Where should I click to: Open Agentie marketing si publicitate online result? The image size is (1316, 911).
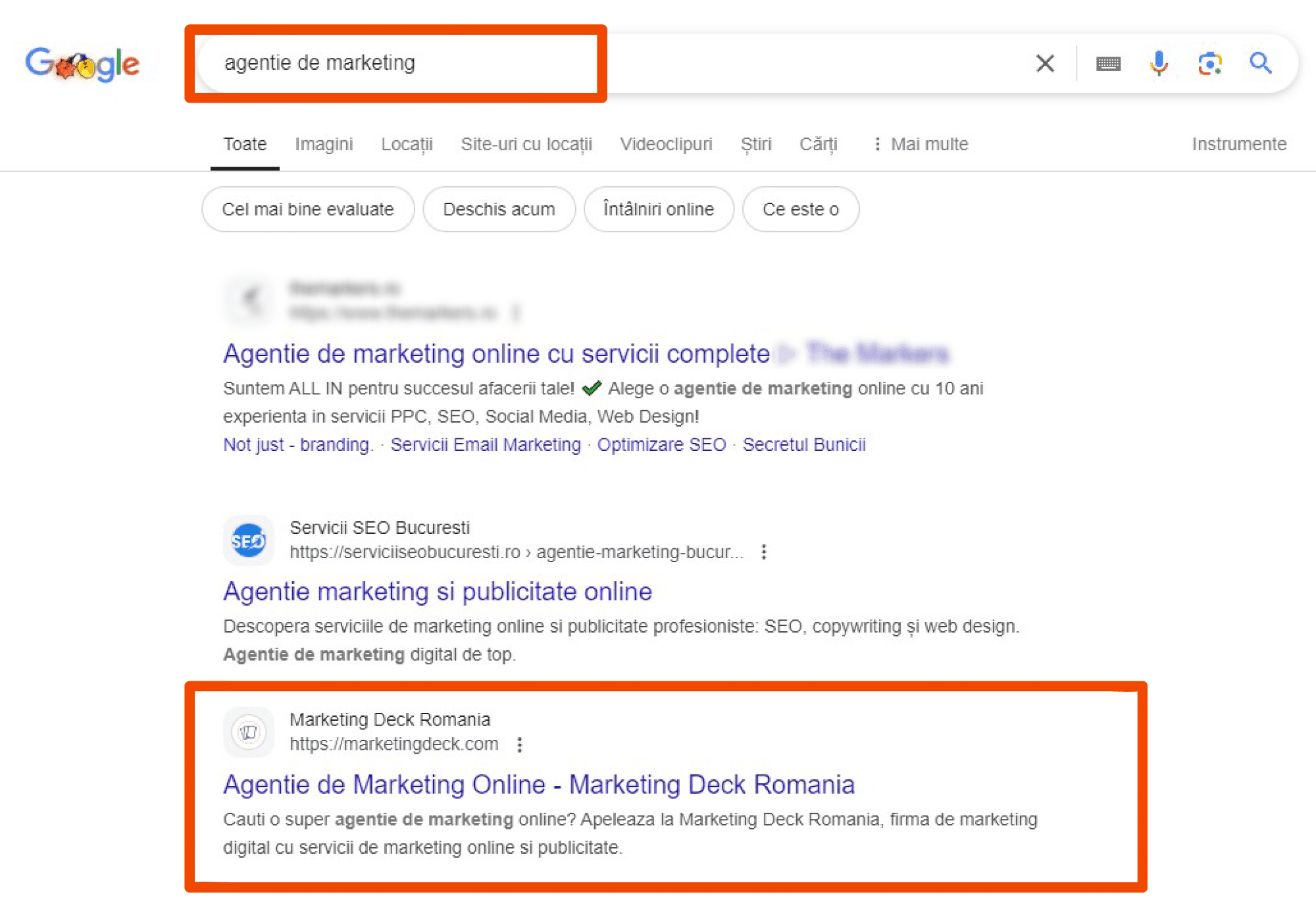438,592
